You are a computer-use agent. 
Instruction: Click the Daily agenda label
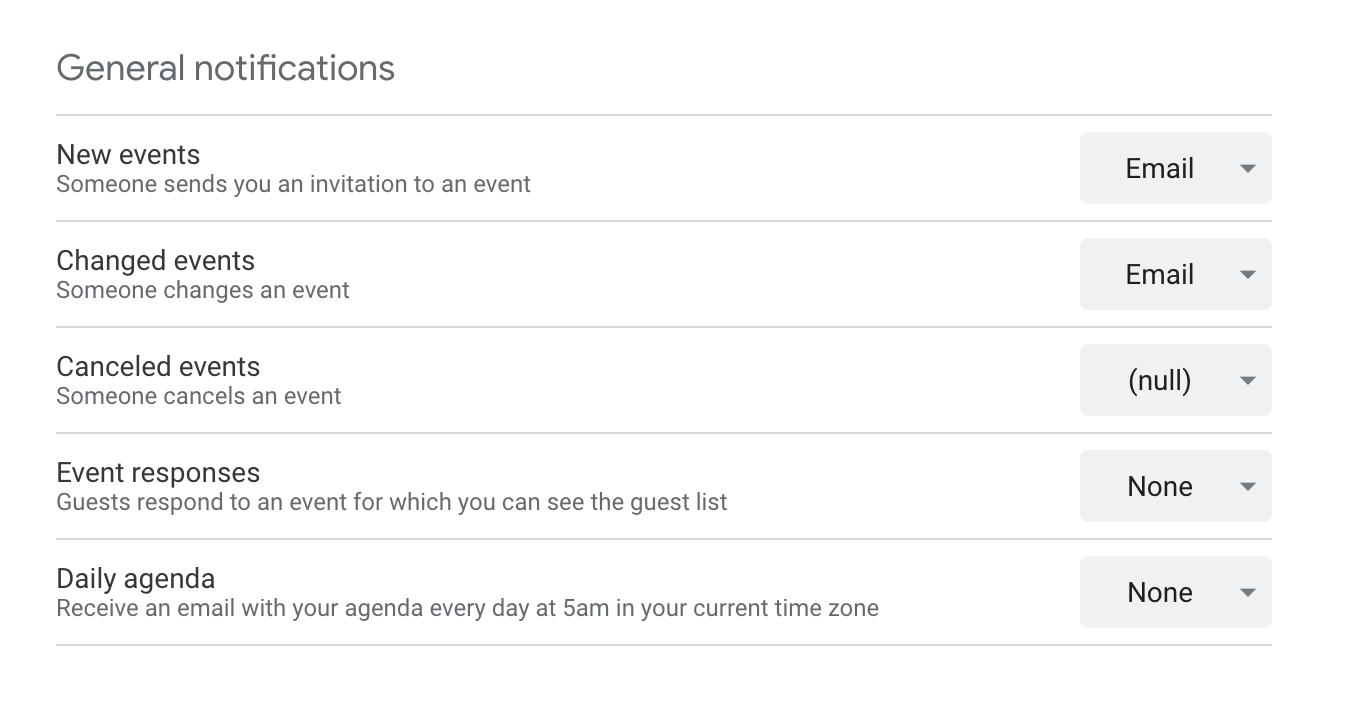pos(135,579)
